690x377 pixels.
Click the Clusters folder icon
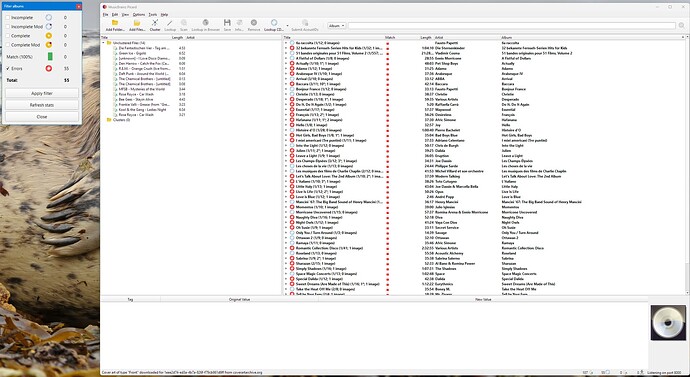[x=109, y=120]
